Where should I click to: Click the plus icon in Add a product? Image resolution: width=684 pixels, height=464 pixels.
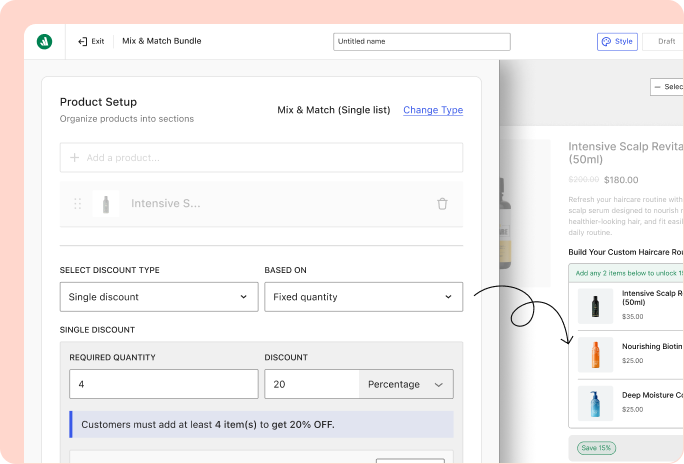[75, 157]
